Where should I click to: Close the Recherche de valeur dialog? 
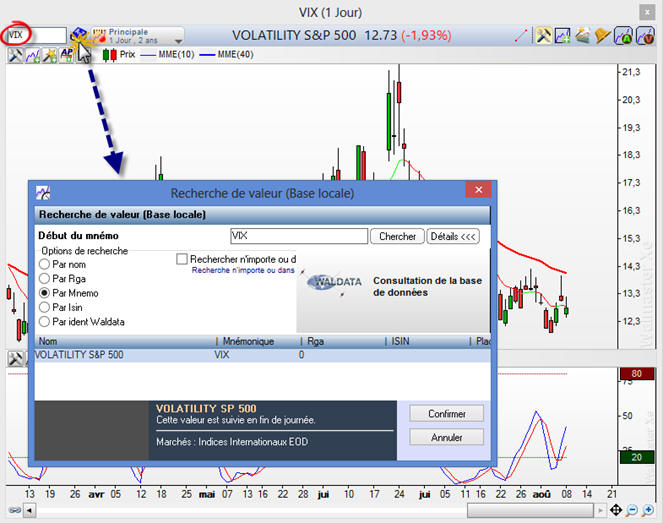pyautogui.click(x=478, y=189)
